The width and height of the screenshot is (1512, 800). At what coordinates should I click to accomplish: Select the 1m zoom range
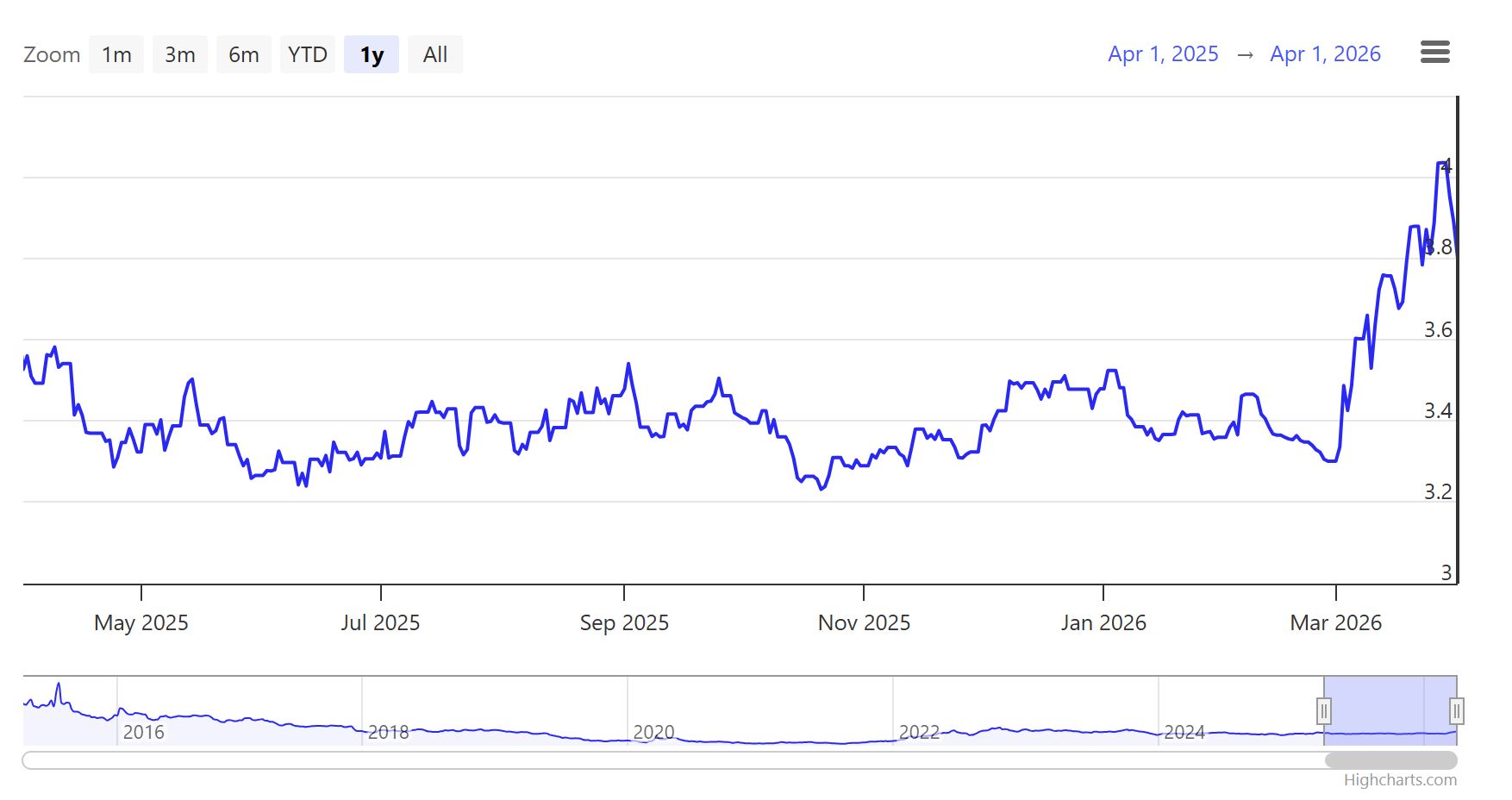[x=116, y=55]
